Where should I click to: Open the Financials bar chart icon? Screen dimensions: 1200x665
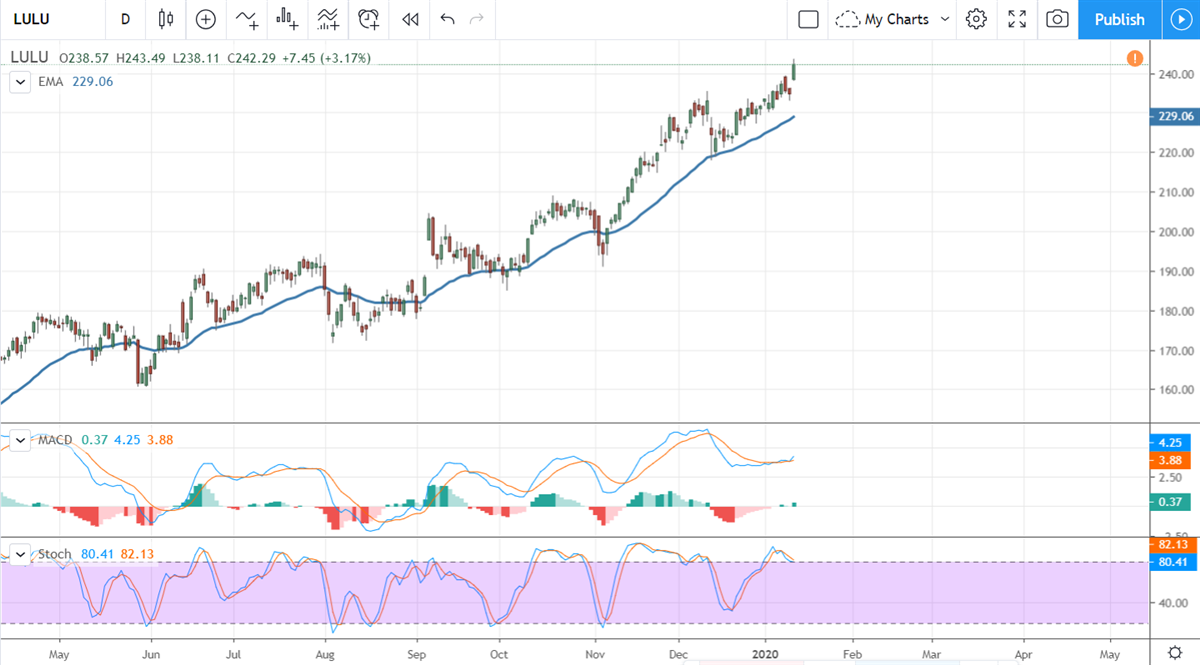click(288, 19)
